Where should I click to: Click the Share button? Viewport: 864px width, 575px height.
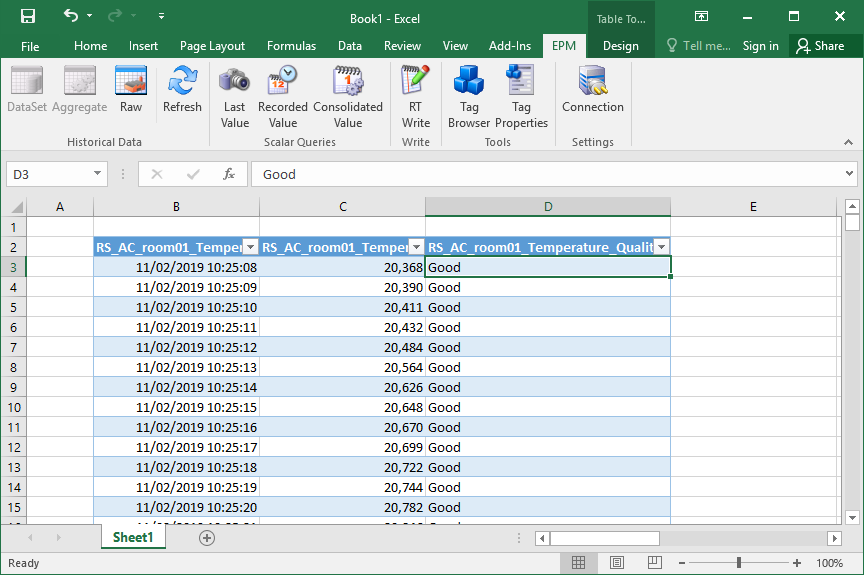click(x=819, y=46)
